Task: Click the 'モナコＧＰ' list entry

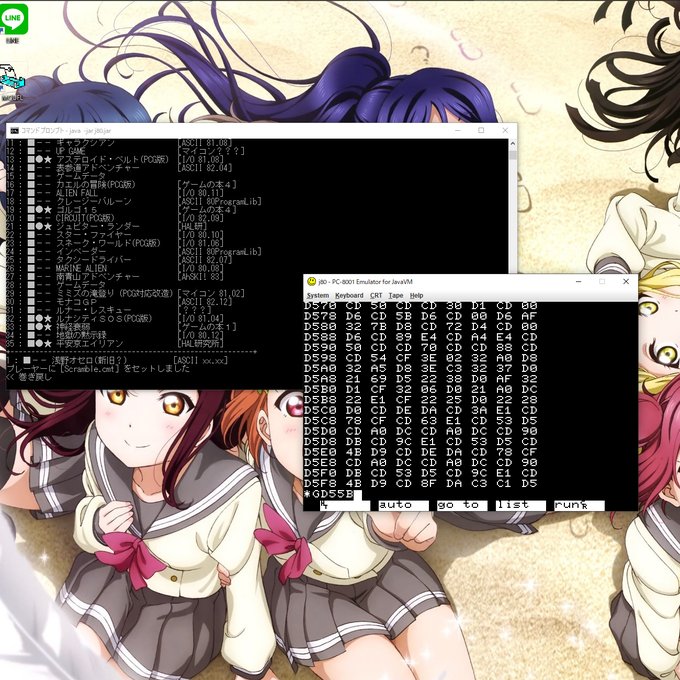Action: (x=76, y=302)
